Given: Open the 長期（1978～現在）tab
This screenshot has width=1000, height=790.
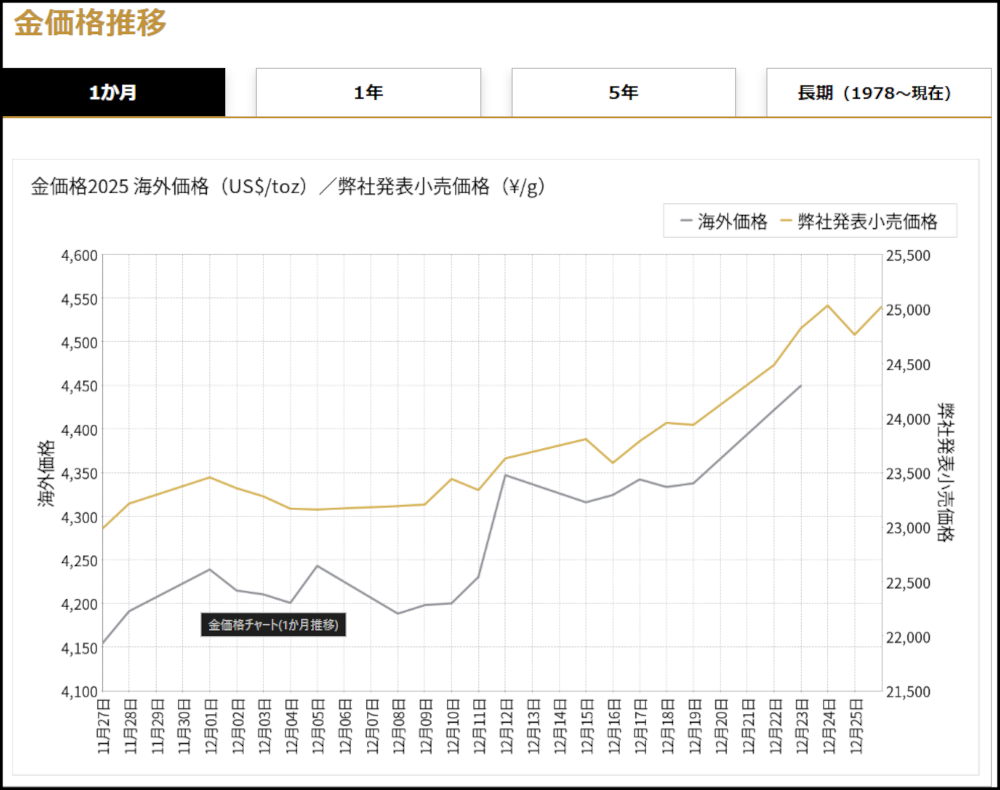Looking at the screenshot, I should tap(877, 93).
